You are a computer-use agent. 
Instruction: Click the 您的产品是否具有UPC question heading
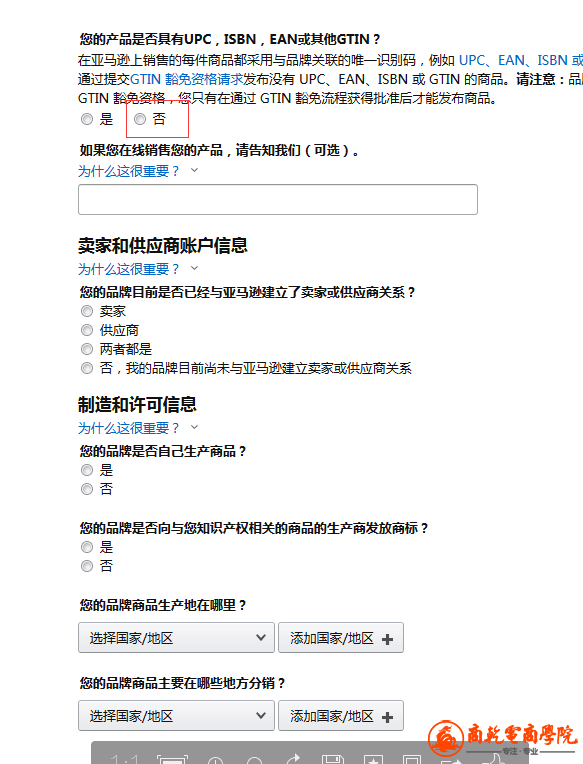point(230,39)
